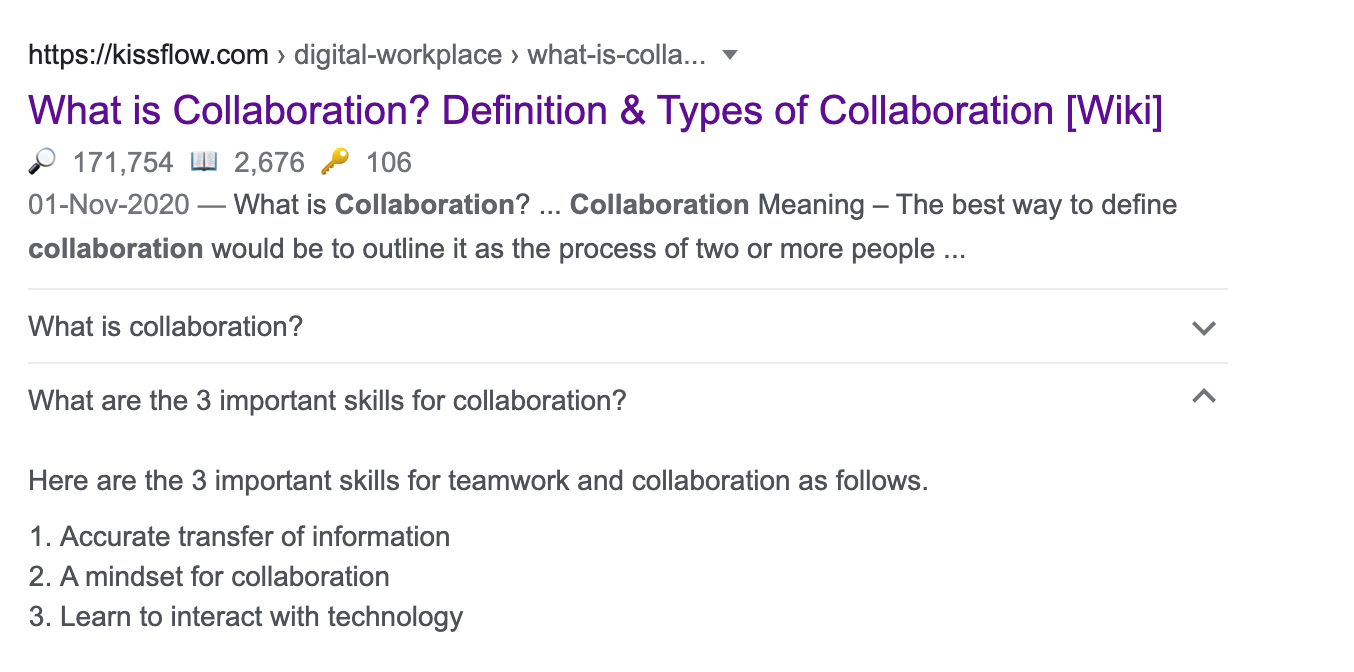Click the open book metric icon

pos(203,161)
